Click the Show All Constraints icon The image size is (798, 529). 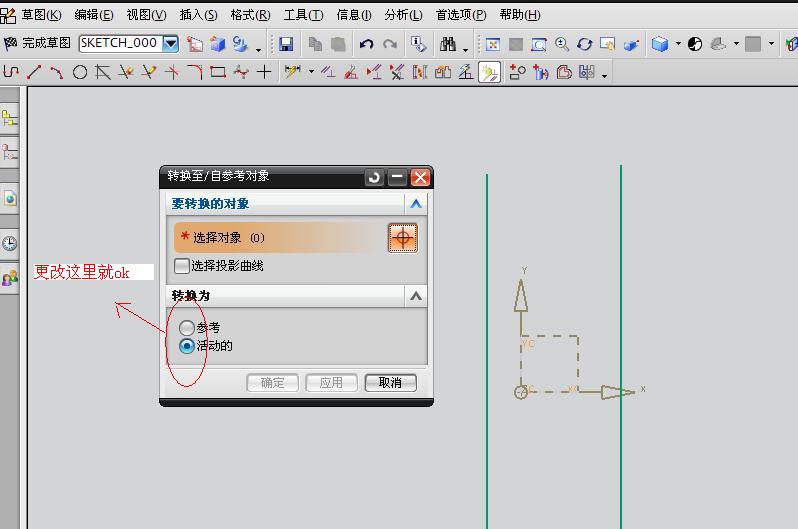(374, 72)
